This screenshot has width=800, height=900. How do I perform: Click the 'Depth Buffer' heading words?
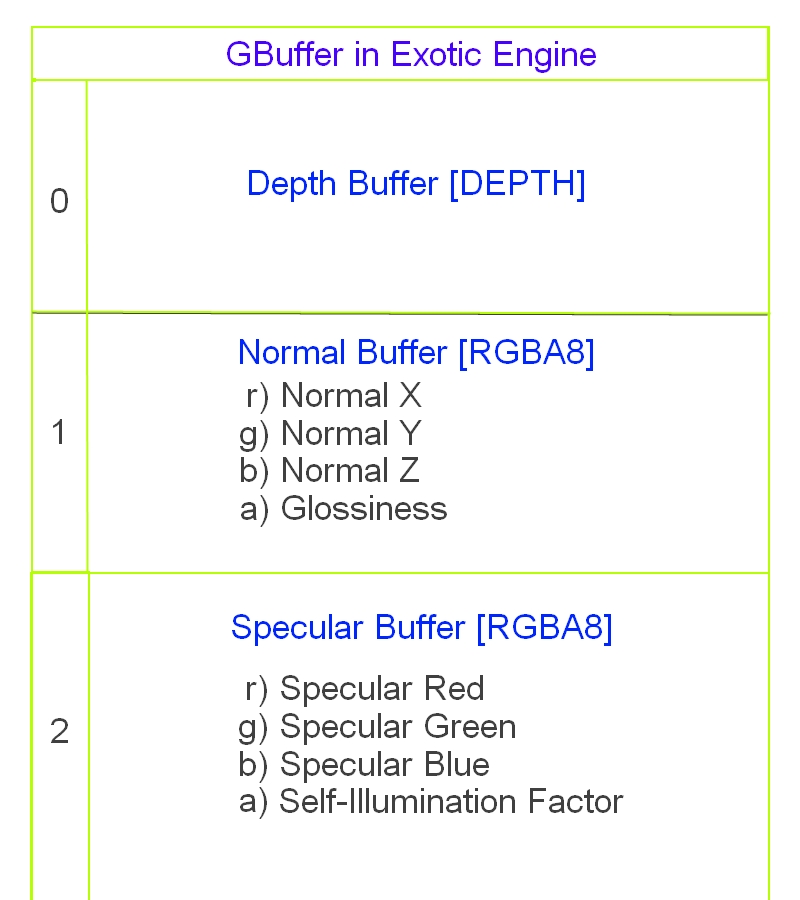pos(342,184)
